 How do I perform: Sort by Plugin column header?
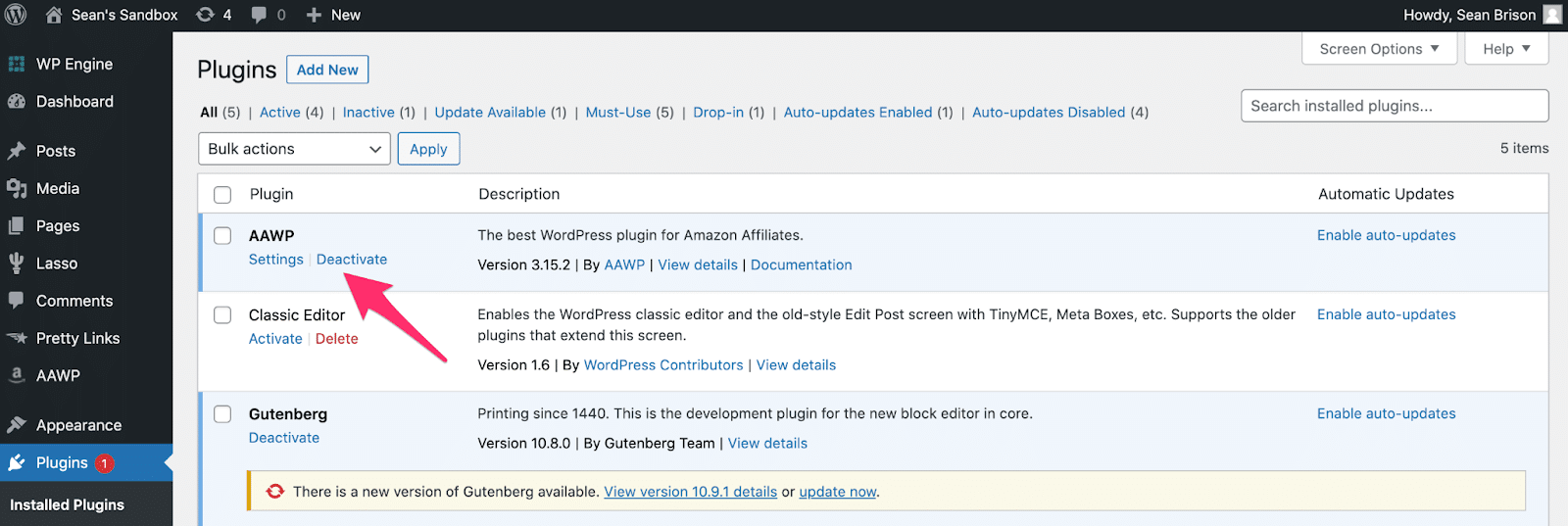tap(271, 194)
